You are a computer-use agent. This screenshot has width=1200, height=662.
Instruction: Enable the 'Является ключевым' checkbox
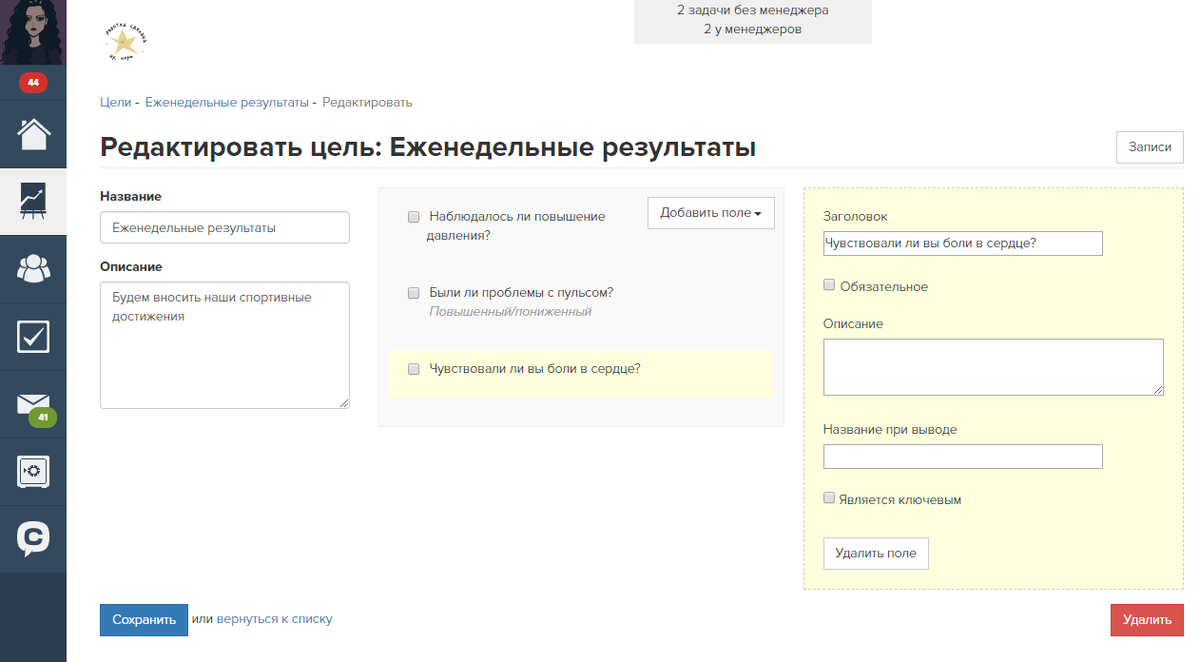[829, 498]
